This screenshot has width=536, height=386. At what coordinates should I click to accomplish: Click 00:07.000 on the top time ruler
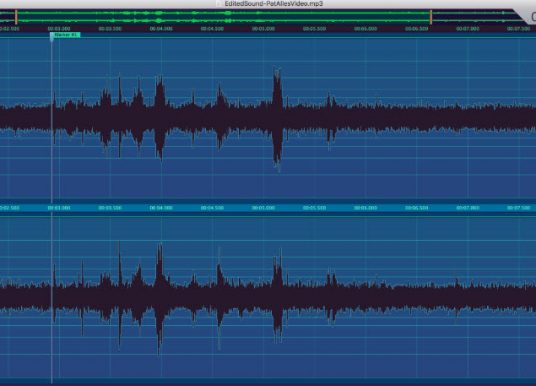pos(468,29)
